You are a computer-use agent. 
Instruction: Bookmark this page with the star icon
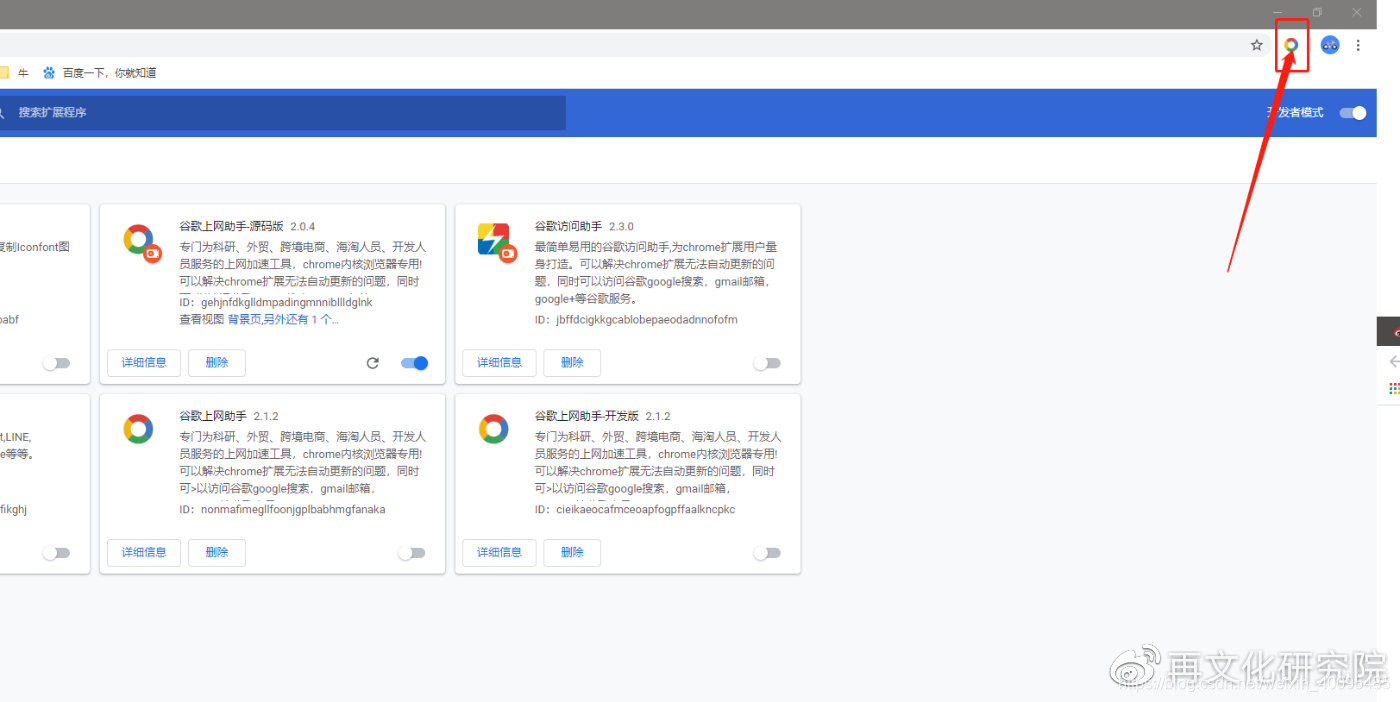(1257, 45)
